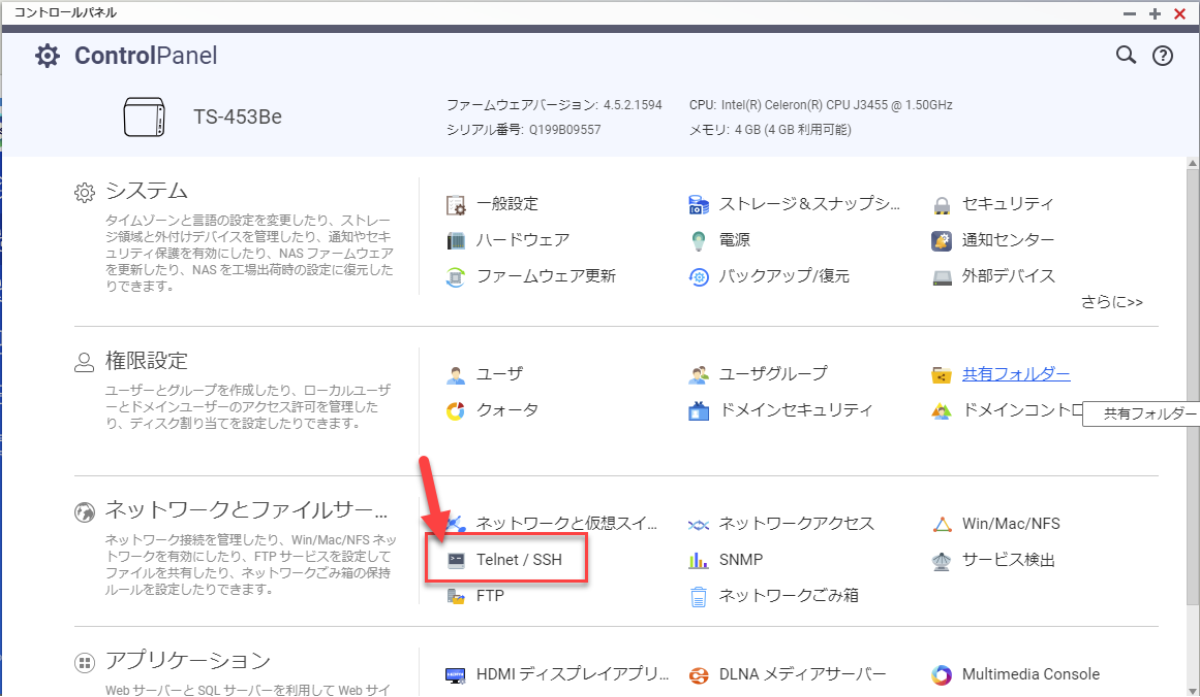Click the Telnet / SSH label
This screenshot has height=697, width=1200.
pos(519,560)
